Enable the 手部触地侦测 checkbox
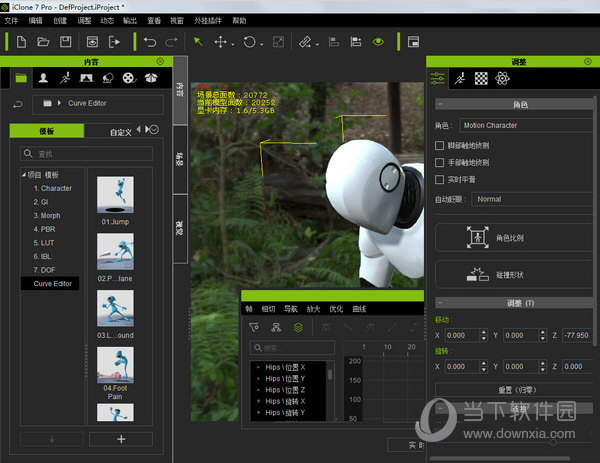The width and height of the screenshot is (600, 463). 439,163
